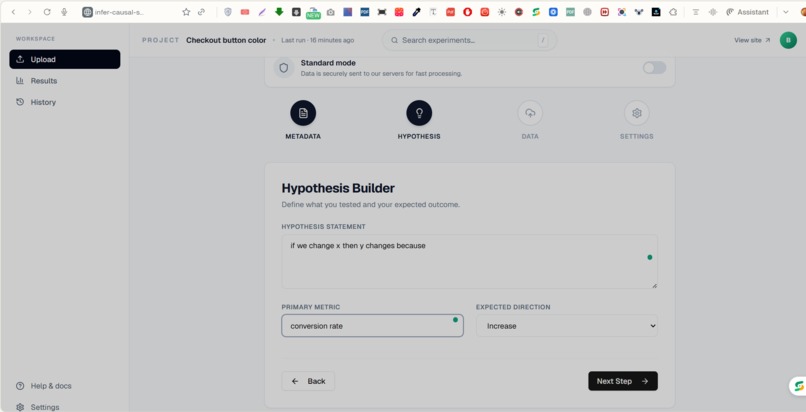Click the extension with NEW badge

pos(313,13)
